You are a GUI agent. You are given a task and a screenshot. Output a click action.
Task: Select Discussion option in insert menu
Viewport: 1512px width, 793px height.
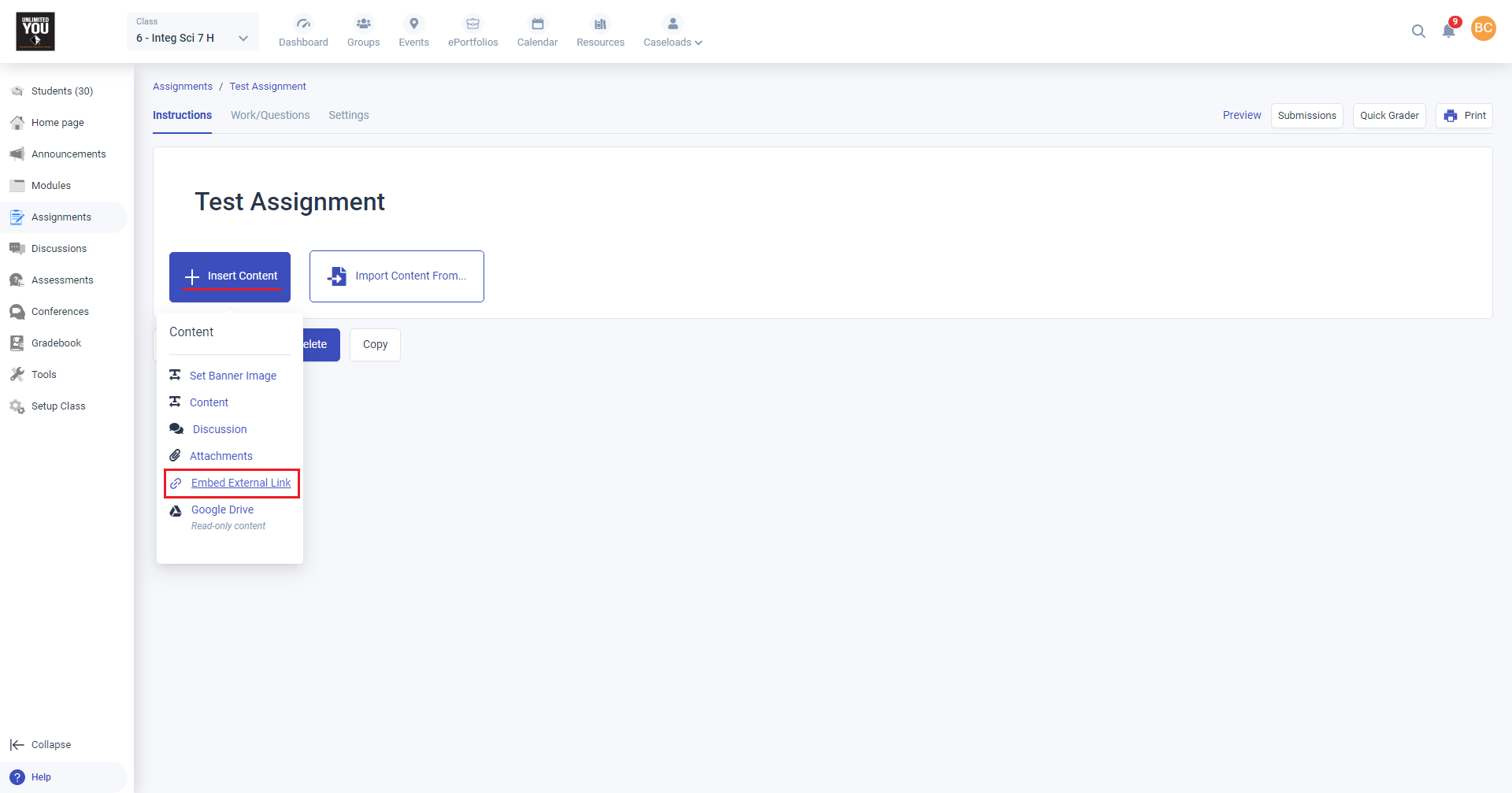220,429
